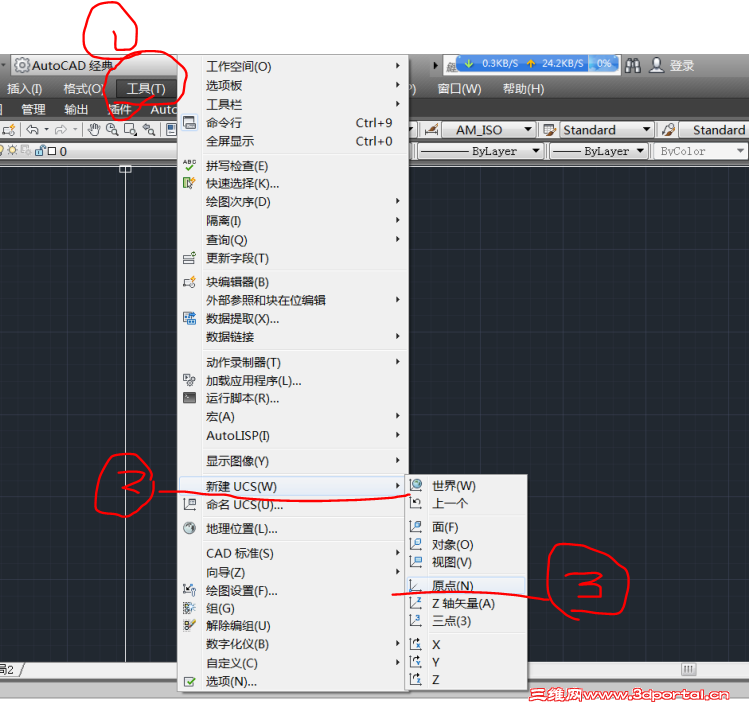Screen dimensions: 749x708
Task: Select Load Application (加载应用程序) item
Action: point(293,381)
